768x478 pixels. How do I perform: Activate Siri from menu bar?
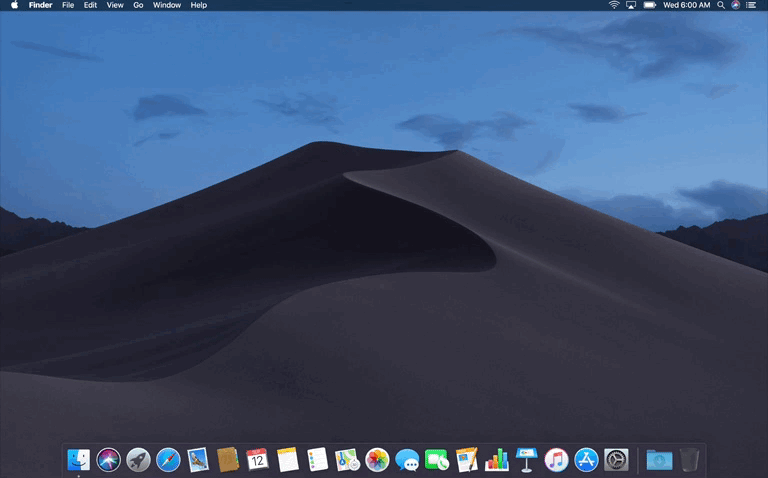coord(735,5)
